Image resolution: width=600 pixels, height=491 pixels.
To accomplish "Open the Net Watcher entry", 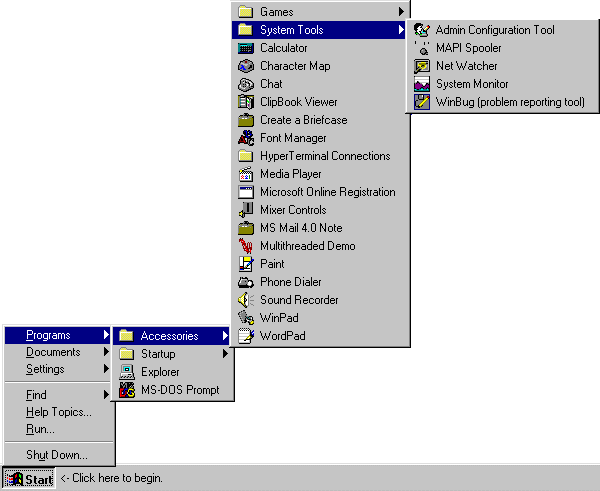I will click(x=502, y=66).
